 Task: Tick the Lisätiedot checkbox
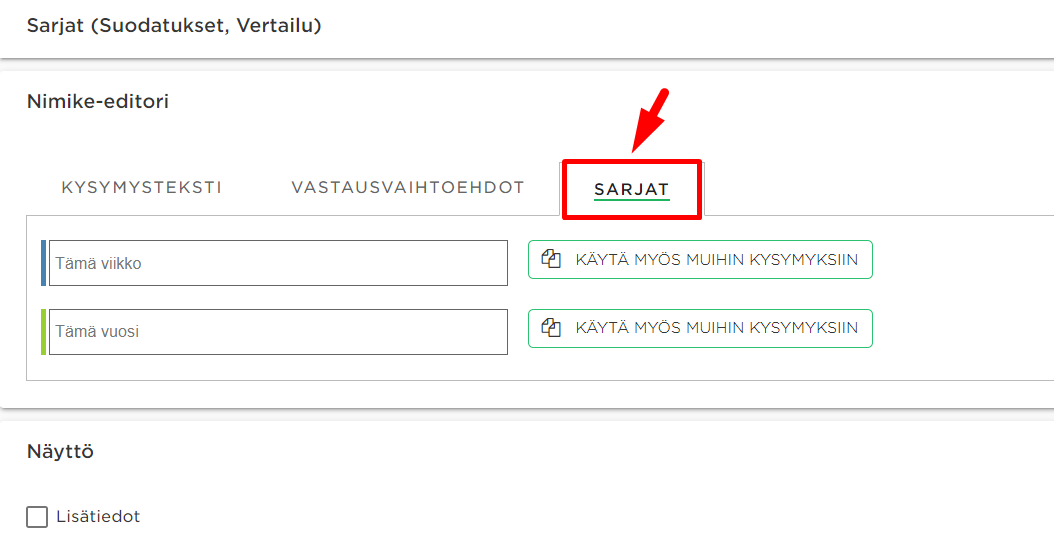pyautogui.click(x=37, y=517)
